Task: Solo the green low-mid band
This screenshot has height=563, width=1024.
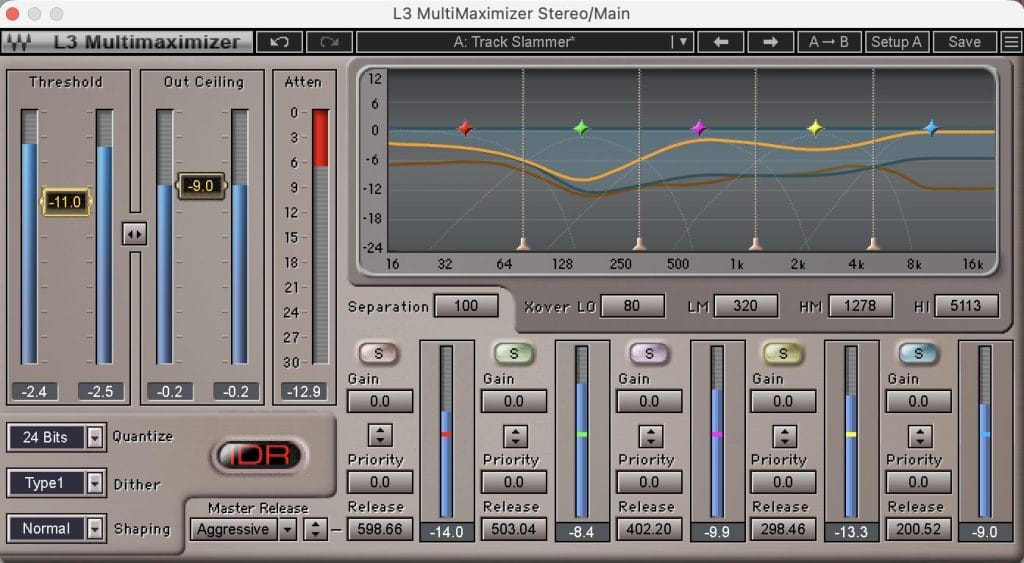Action: click(x=514, y=352)
